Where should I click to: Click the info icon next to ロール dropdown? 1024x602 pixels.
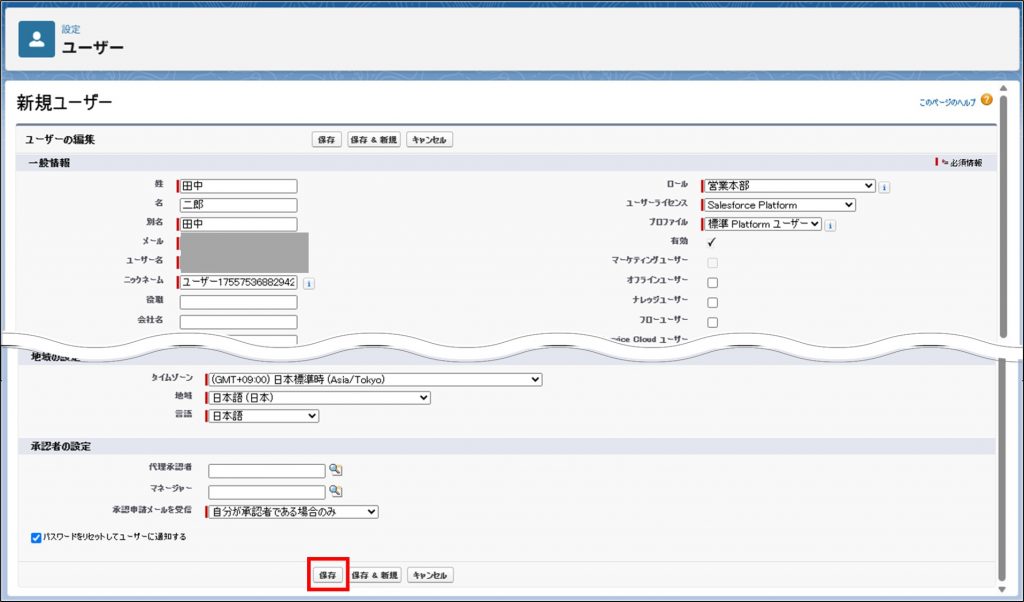(885, 187)
